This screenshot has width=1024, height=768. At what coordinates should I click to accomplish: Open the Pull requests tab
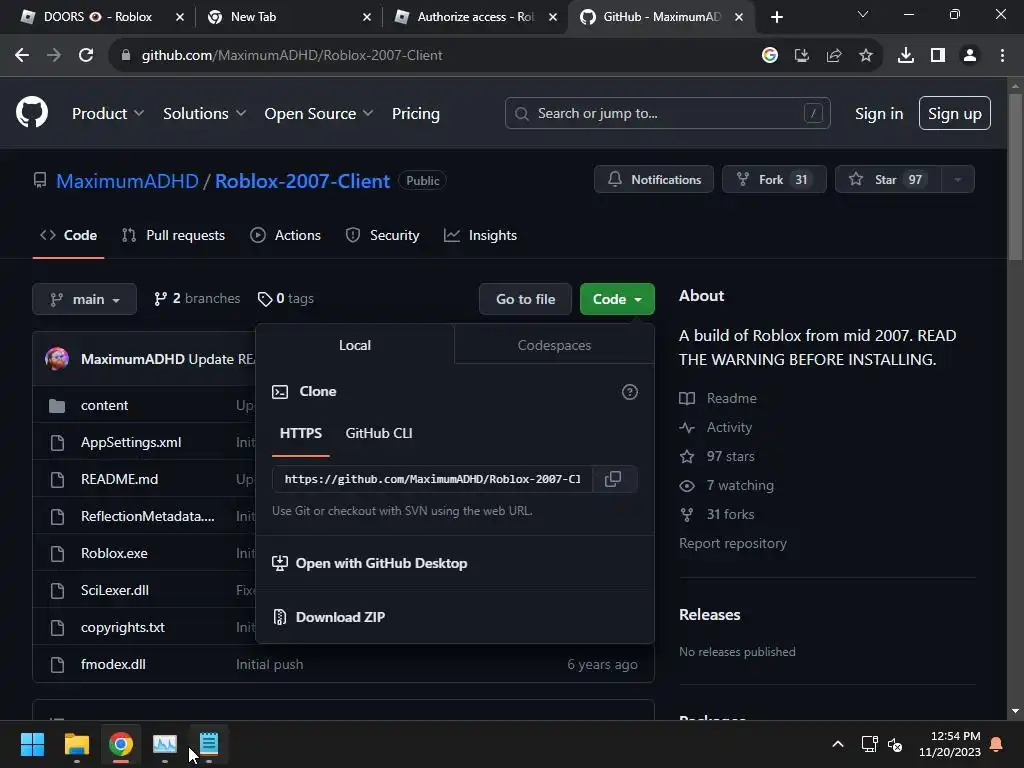click(x=174, y=235)
